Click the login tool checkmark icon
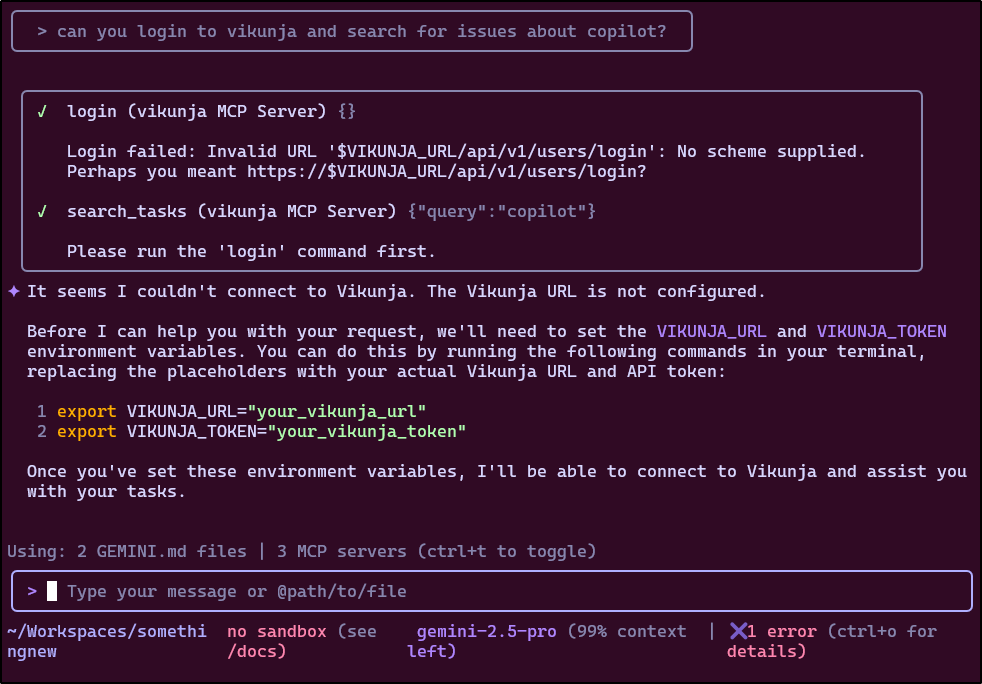 coord(42,111)
